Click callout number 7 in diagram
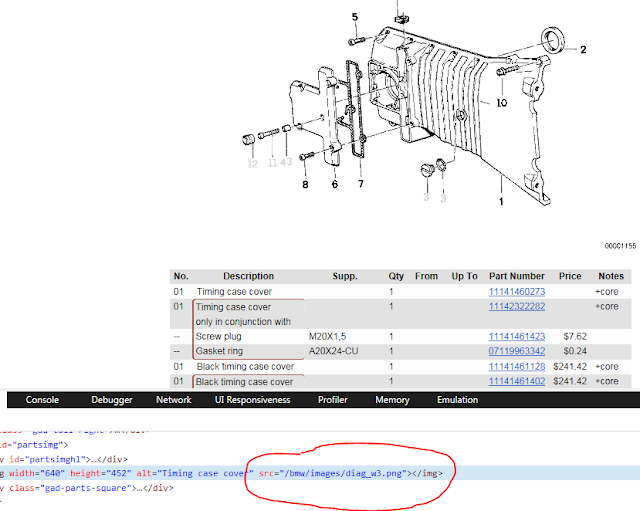The width and height of the screenshot is (640, 511). [361, 184]
